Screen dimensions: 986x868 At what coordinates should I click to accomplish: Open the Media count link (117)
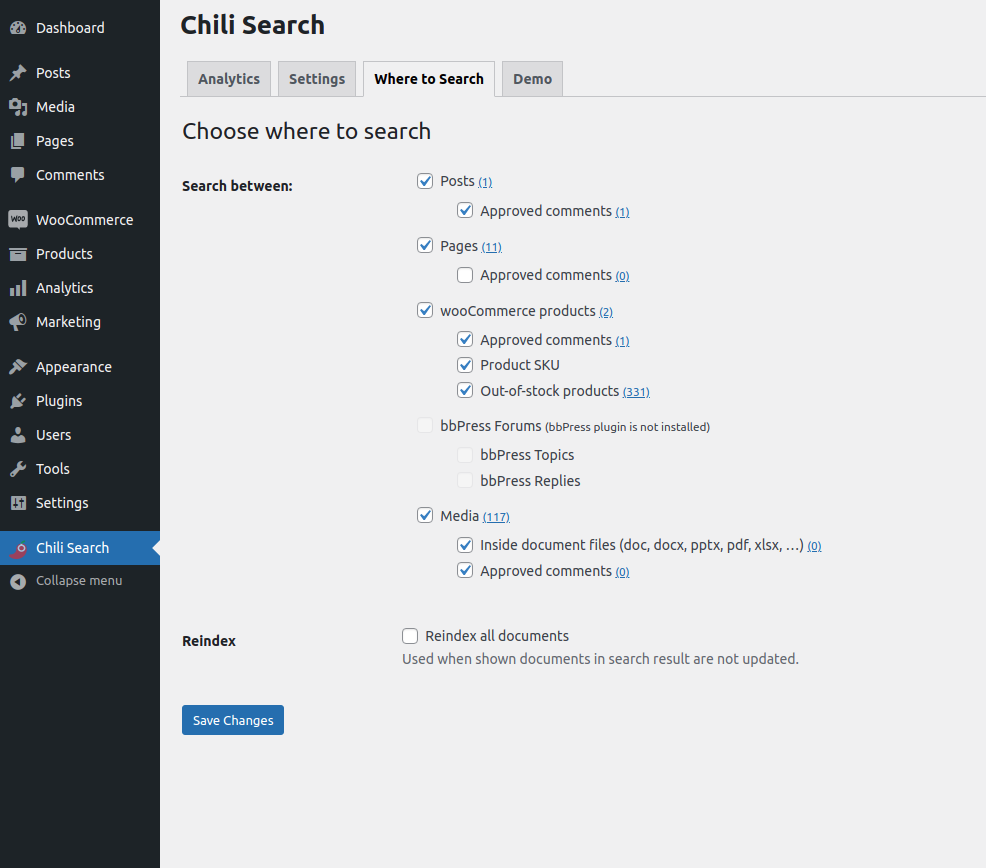[496, 517]
